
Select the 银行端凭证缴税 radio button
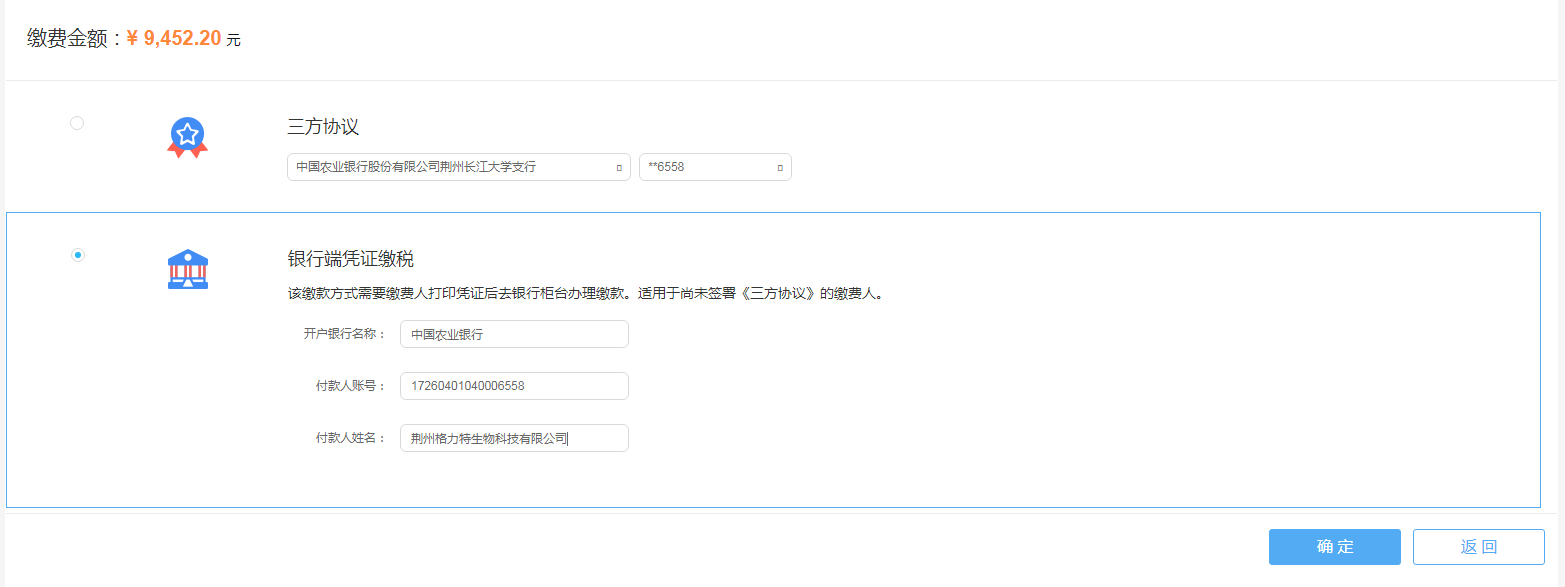tap(78, 255)
